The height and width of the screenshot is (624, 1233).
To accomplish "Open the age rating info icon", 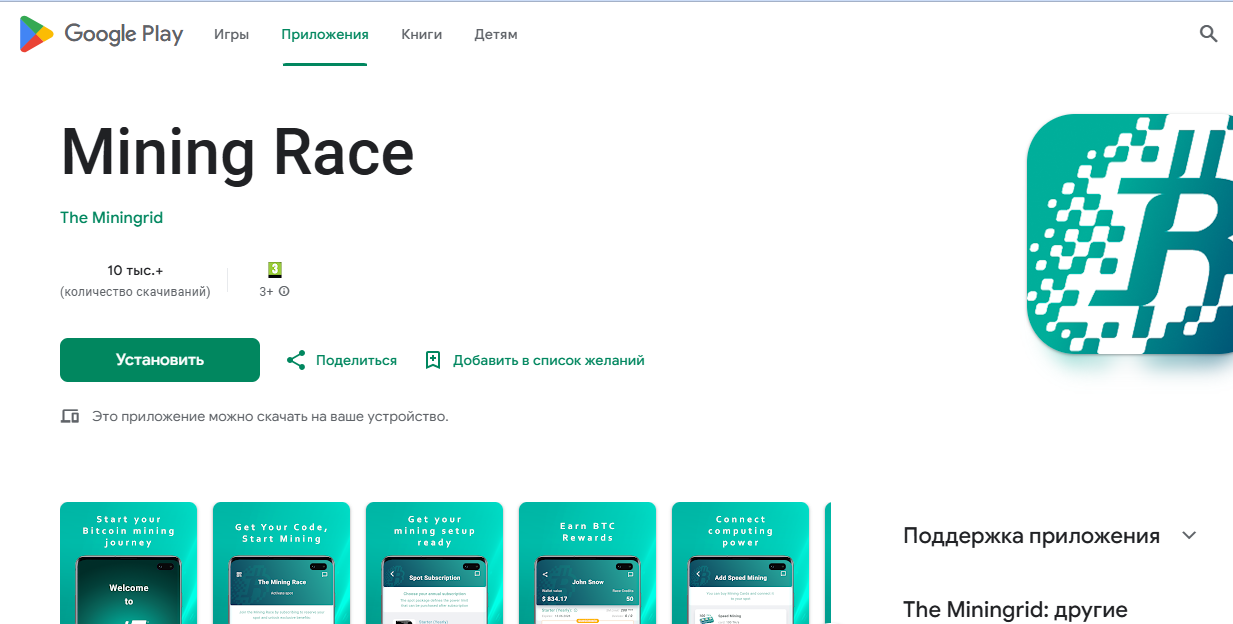I will 284,292.
